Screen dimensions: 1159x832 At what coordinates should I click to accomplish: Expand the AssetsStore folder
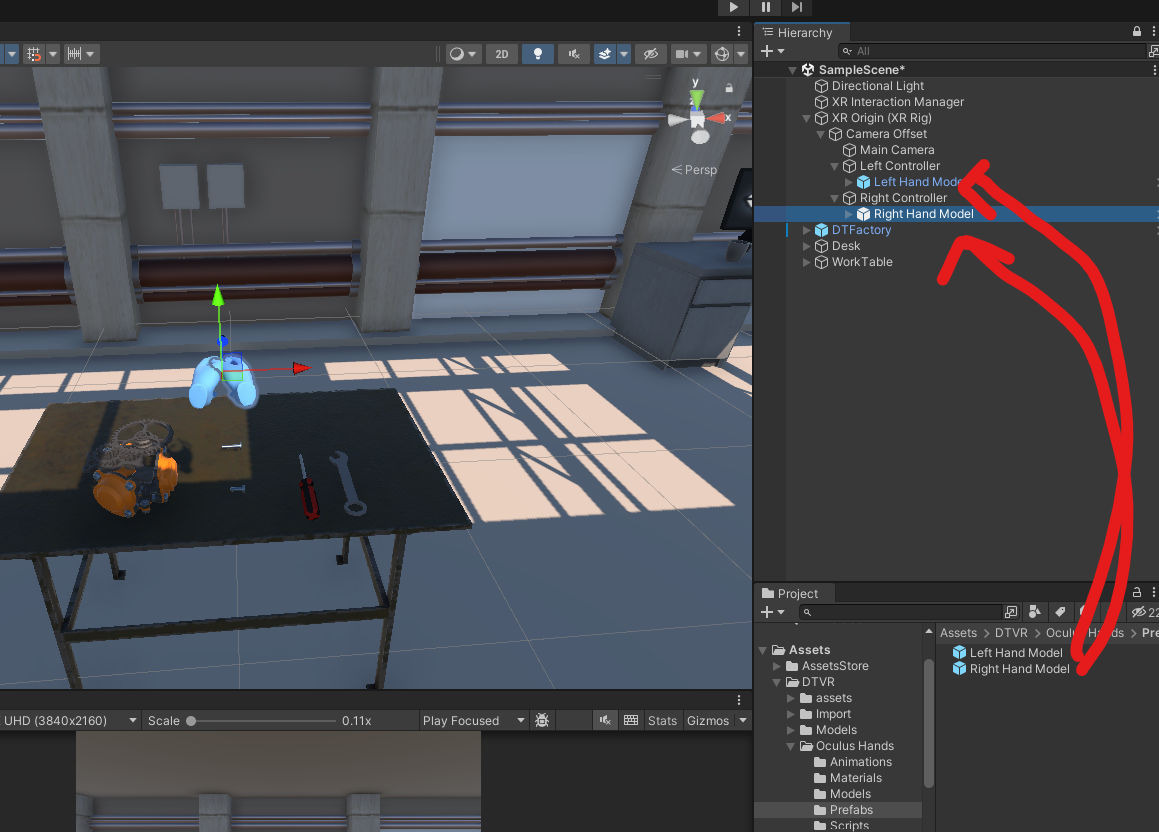[777, 666]
